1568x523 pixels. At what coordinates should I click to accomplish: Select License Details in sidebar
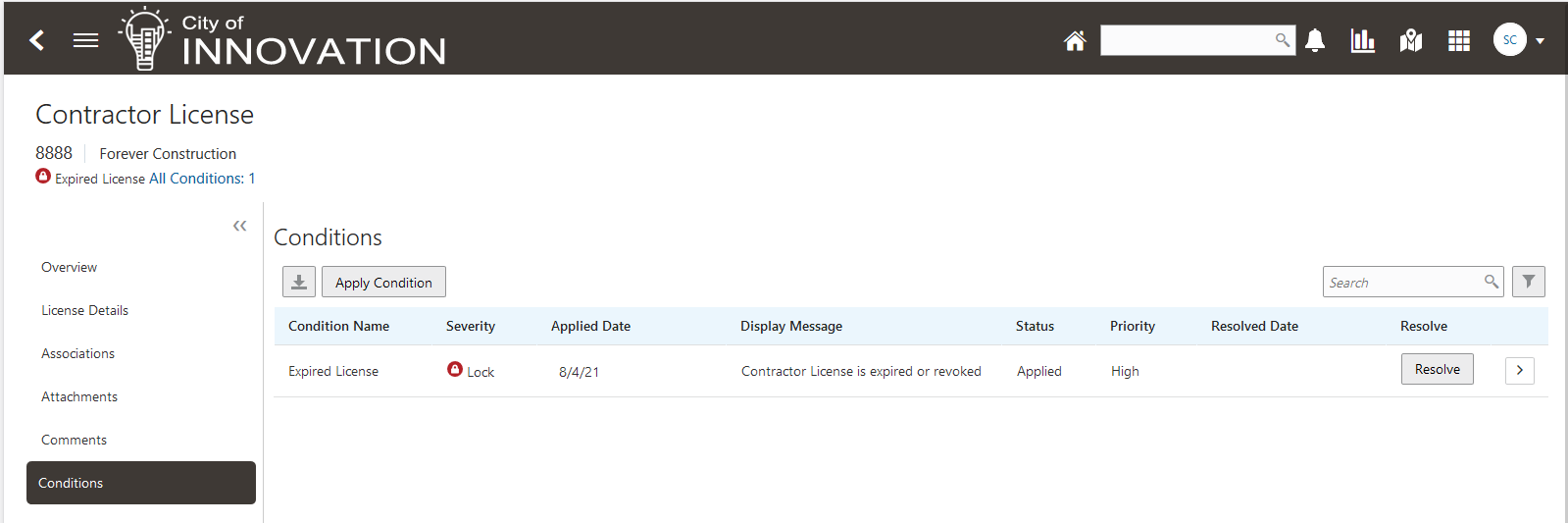click(84, 310)
